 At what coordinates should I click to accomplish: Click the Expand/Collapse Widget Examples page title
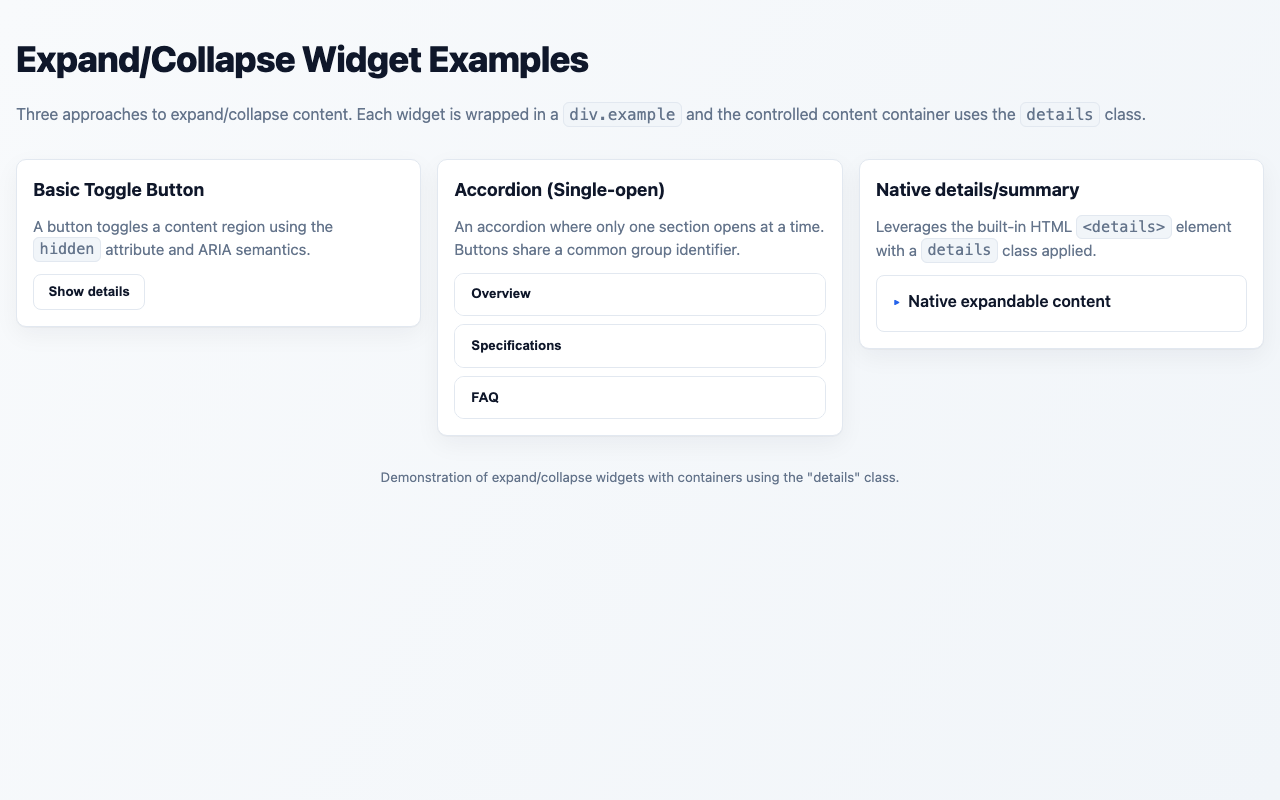pyautogui.click(x=301, y=60)
